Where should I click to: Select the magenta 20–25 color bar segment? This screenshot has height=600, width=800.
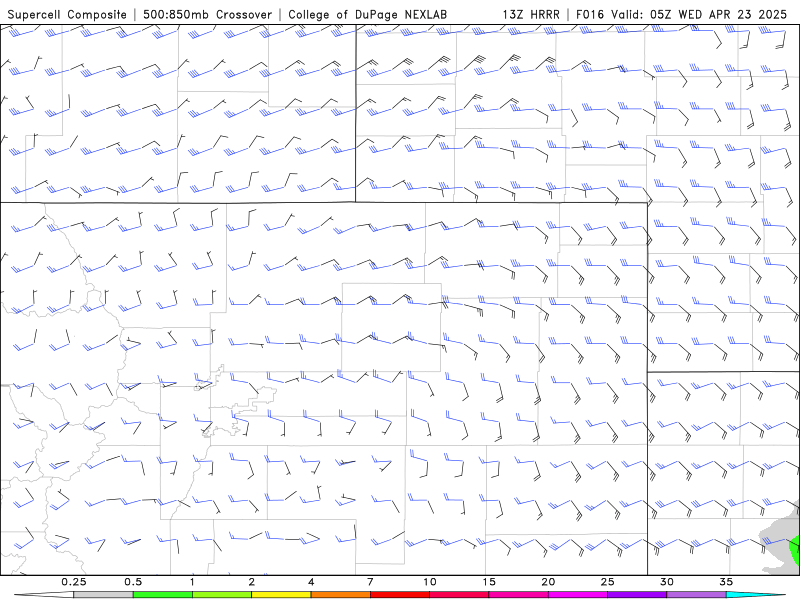578,595
